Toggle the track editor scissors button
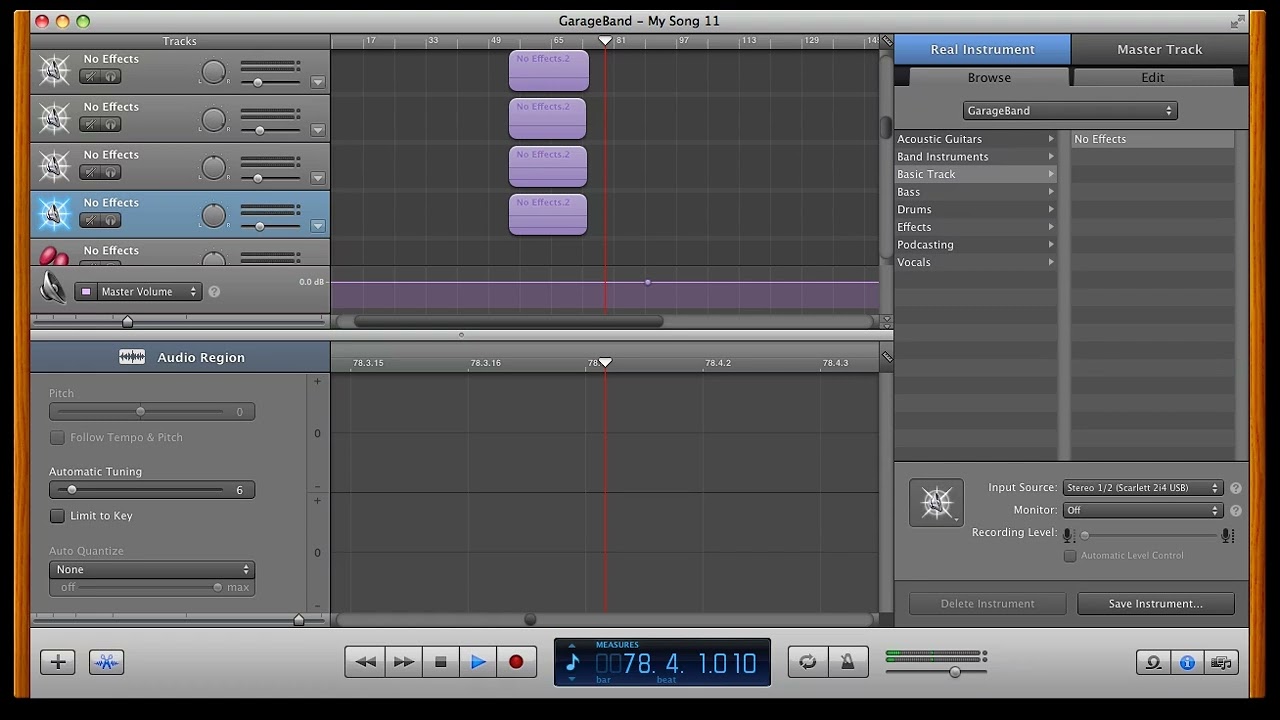 pyautogui.click(x=106, y=662)
